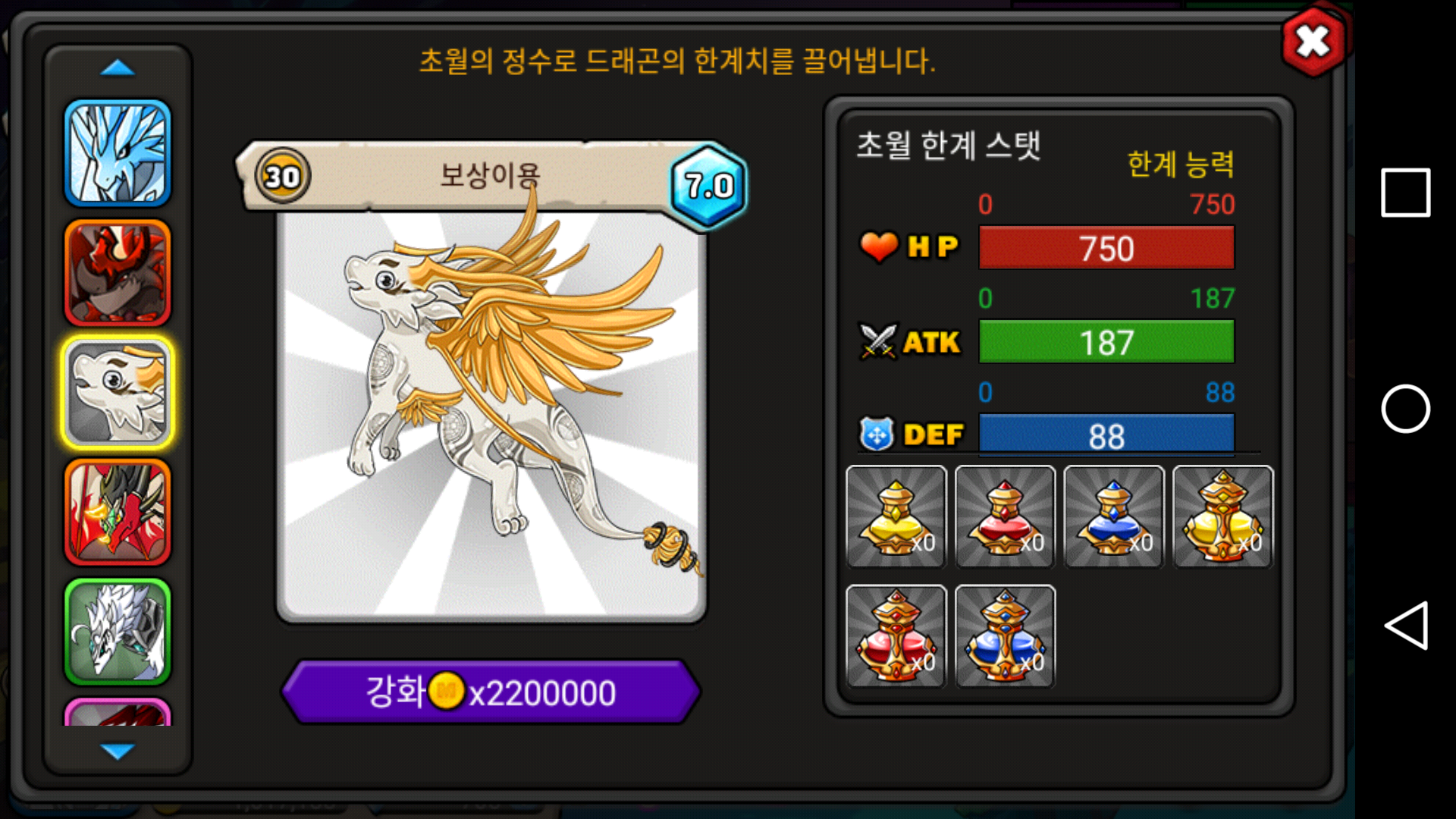Pick the white-maned green frame dragon
This screenshot has height=819, width=1456.
point(118,632)
